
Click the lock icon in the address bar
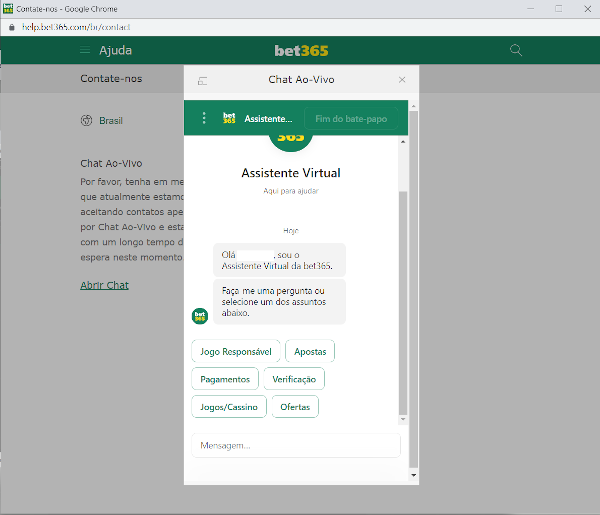tap(12, 27)
